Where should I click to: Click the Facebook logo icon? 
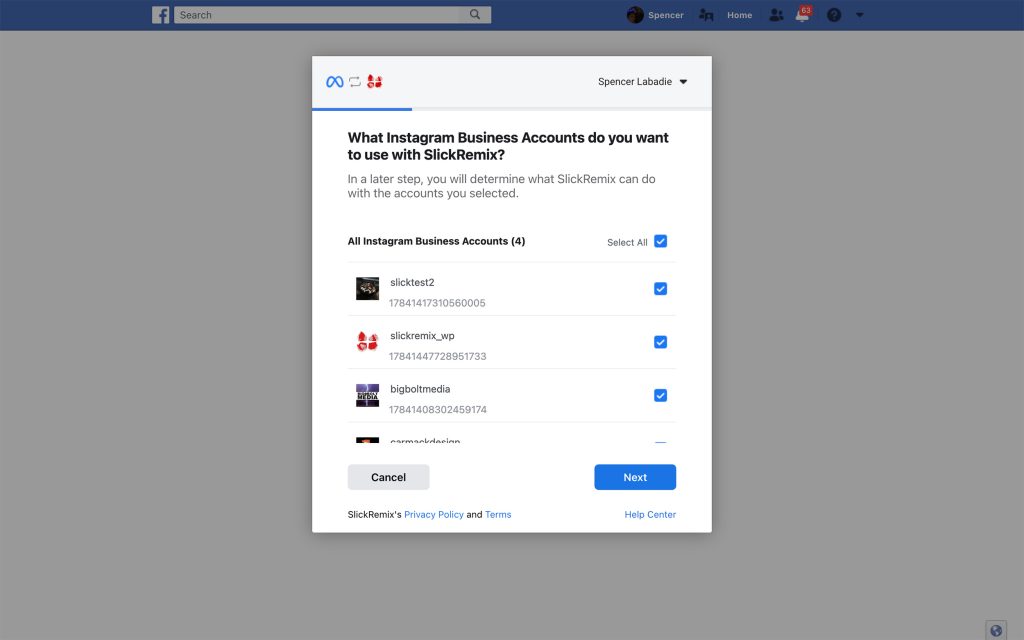coord(161,14)
